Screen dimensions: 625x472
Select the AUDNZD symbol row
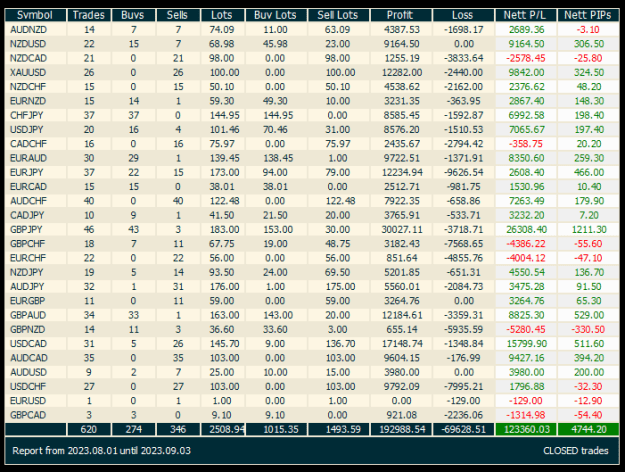pyautogui.click(x=312, y=30)
